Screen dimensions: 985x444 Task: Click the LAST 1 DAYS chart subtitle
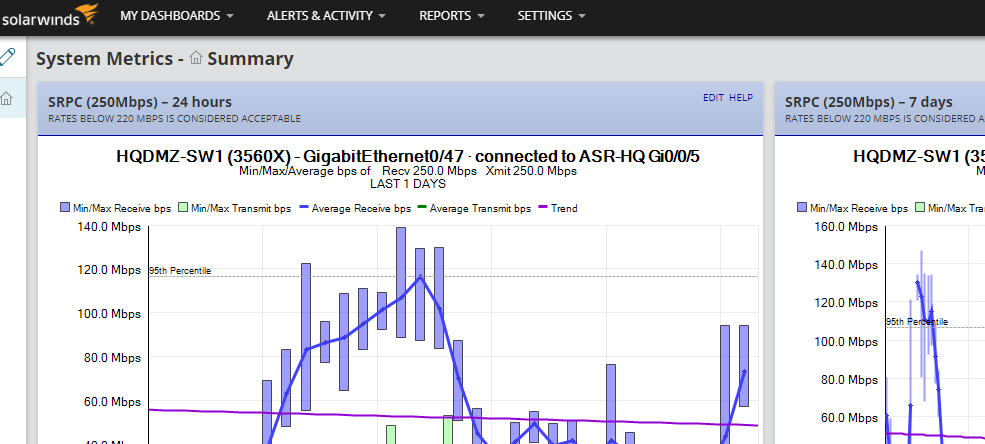tap(408, 184)
